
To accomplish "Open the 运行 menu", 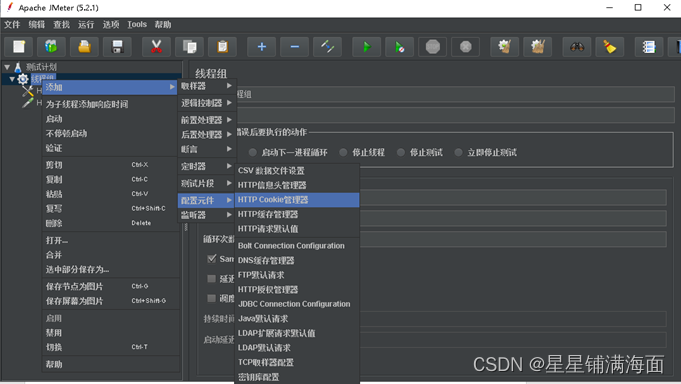I will click(86, 25).
